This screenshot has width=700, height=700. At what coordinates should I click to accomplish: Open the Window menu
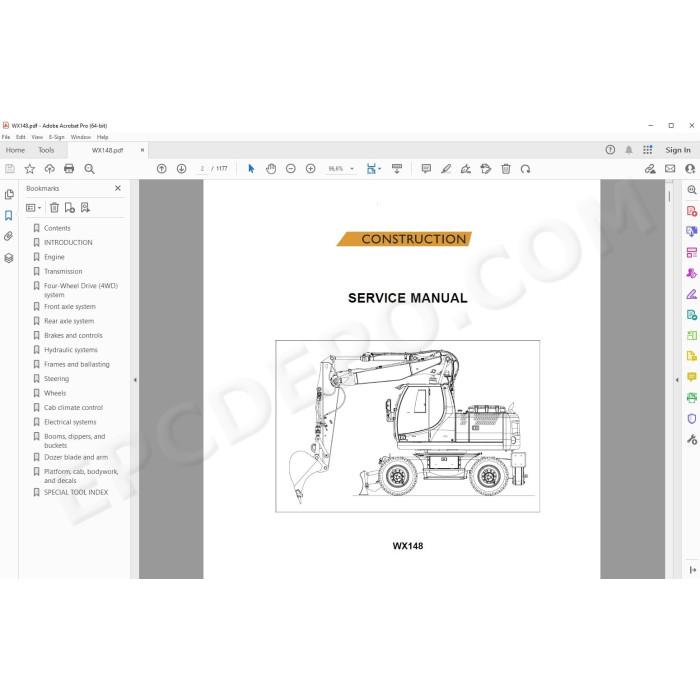(81, 137)
